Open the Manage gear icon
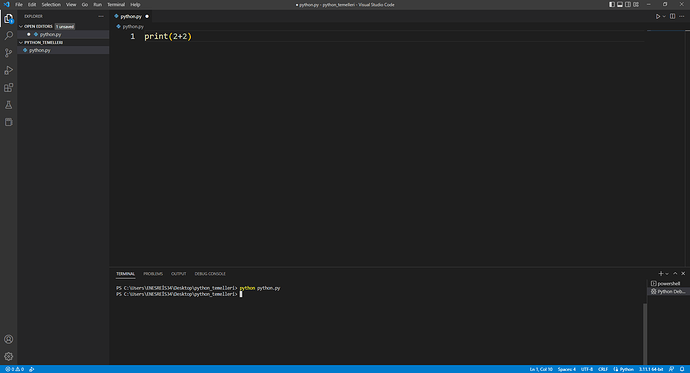Viewport: 690px width, 373px height. click(8, 356)
